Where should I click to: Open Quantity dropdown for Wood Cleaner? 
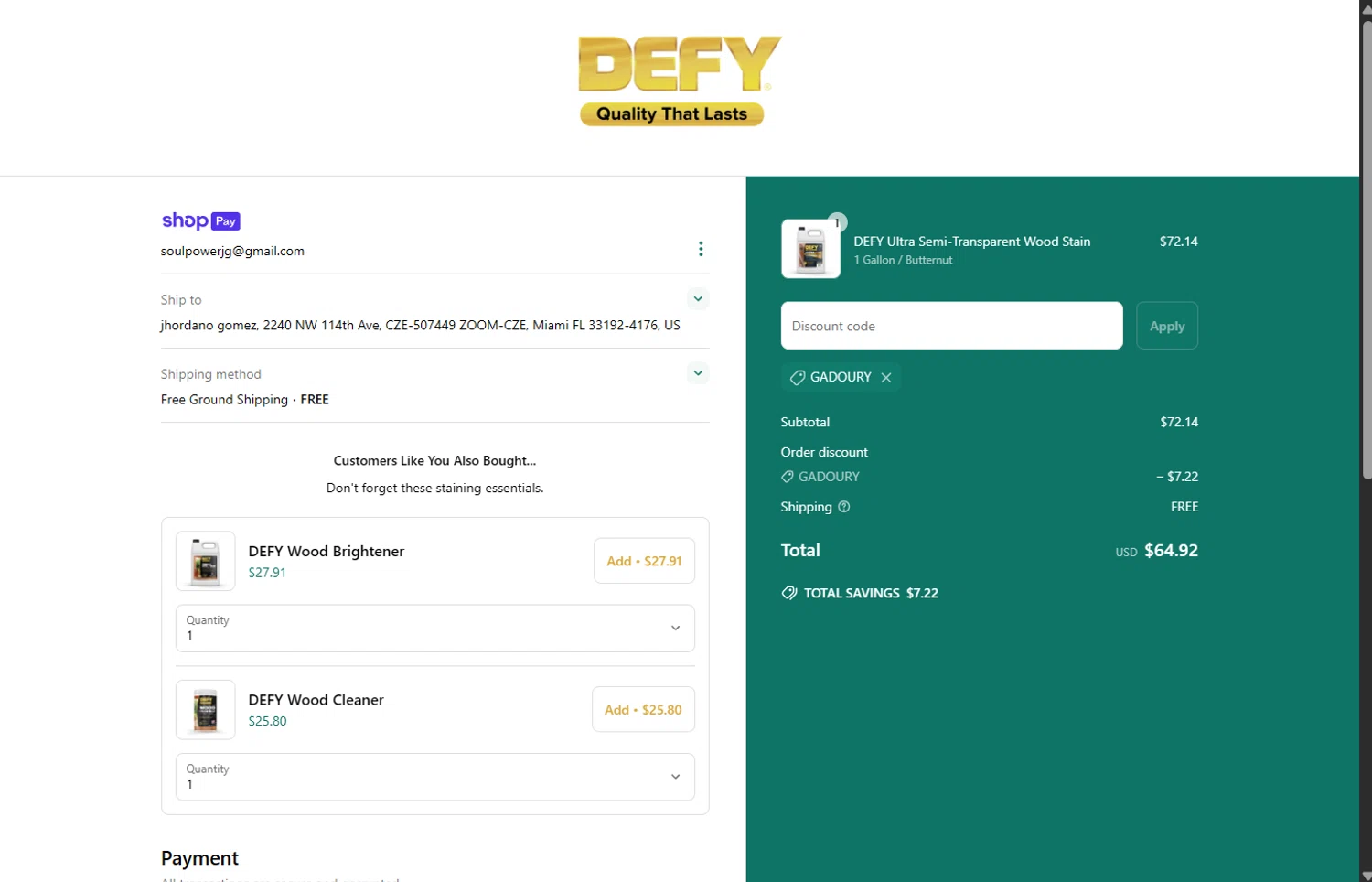(x=435, y=777)
